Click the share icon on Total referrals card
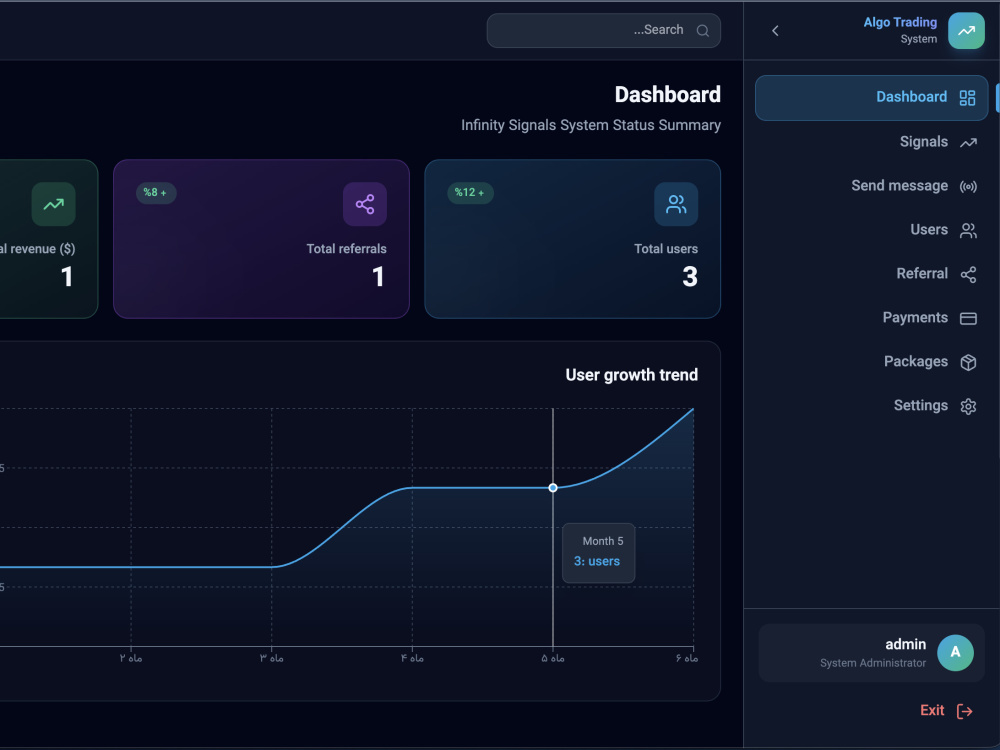Viewport: 1000px width, 750px height. [x=365, y=204]
